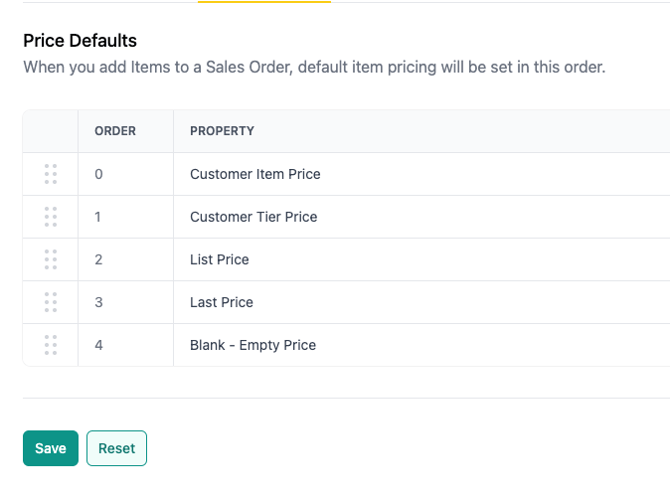This screenshot has width=670, height=500.
Task: Click drag handle for Blank - Empty Price
Action: click(x=50, y=345)
